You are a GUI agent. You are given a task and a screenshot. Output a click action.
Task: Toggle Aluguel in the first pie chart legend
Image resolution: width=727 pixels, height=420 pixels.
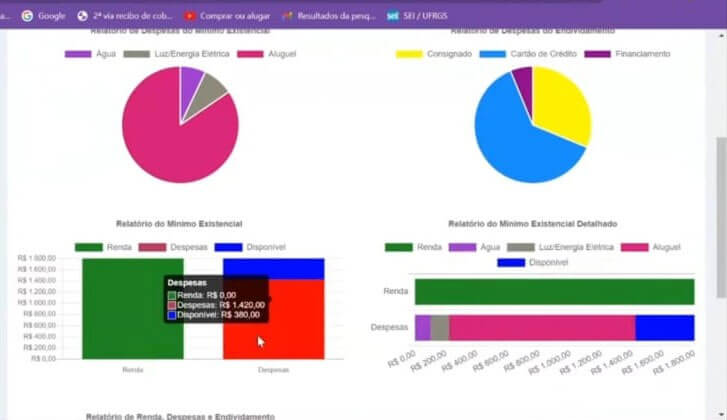[267, 54]
